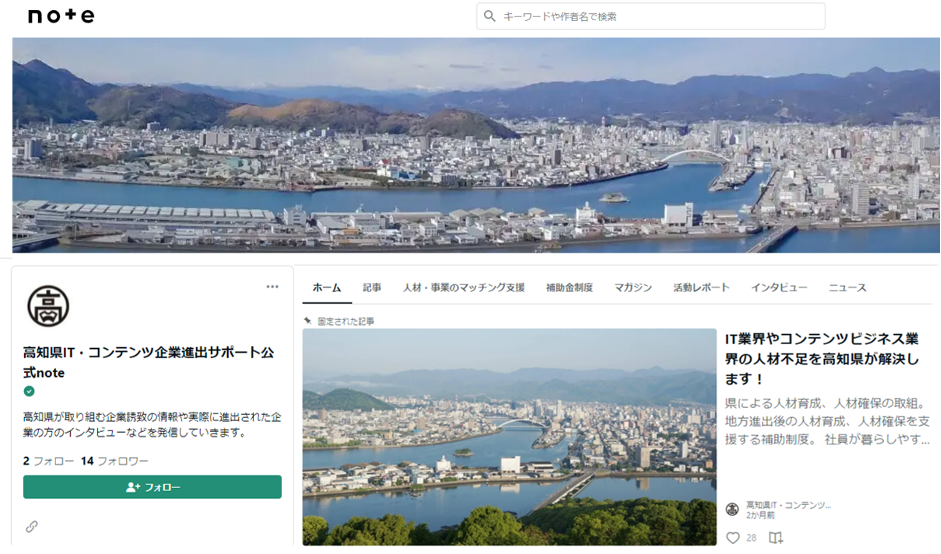Open the pinned article city thumbnail
The image size is (941, 554).
click(510, 437)
